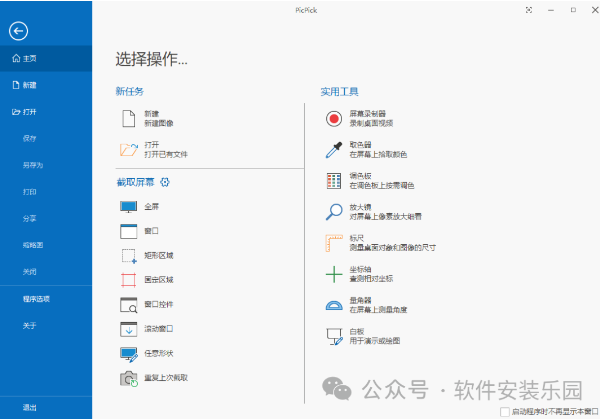Open 程序选项 in the sidebar menu

[x=36, y=298]
